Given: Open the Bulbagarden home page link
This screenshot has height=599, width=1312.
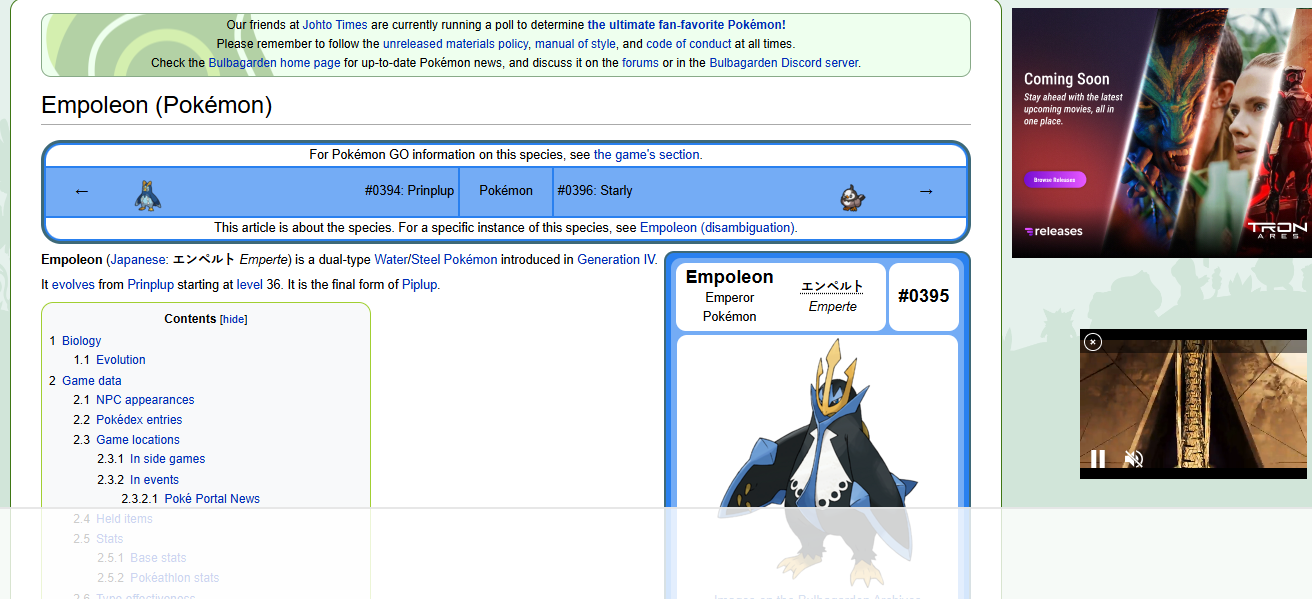Looking at the screenshot, I should [274, 63].
